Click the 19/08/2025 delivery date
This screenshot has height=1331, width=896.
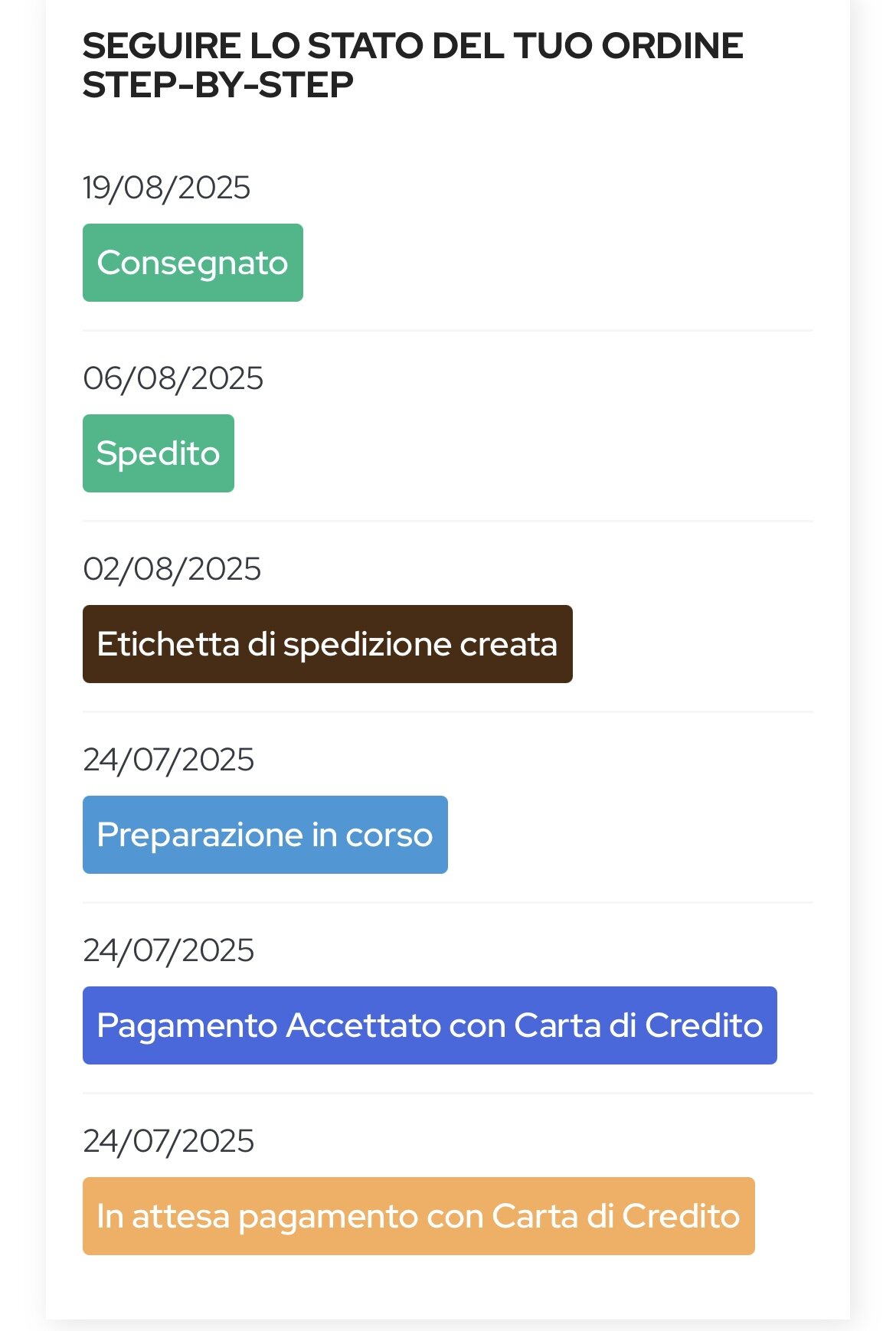167,188
